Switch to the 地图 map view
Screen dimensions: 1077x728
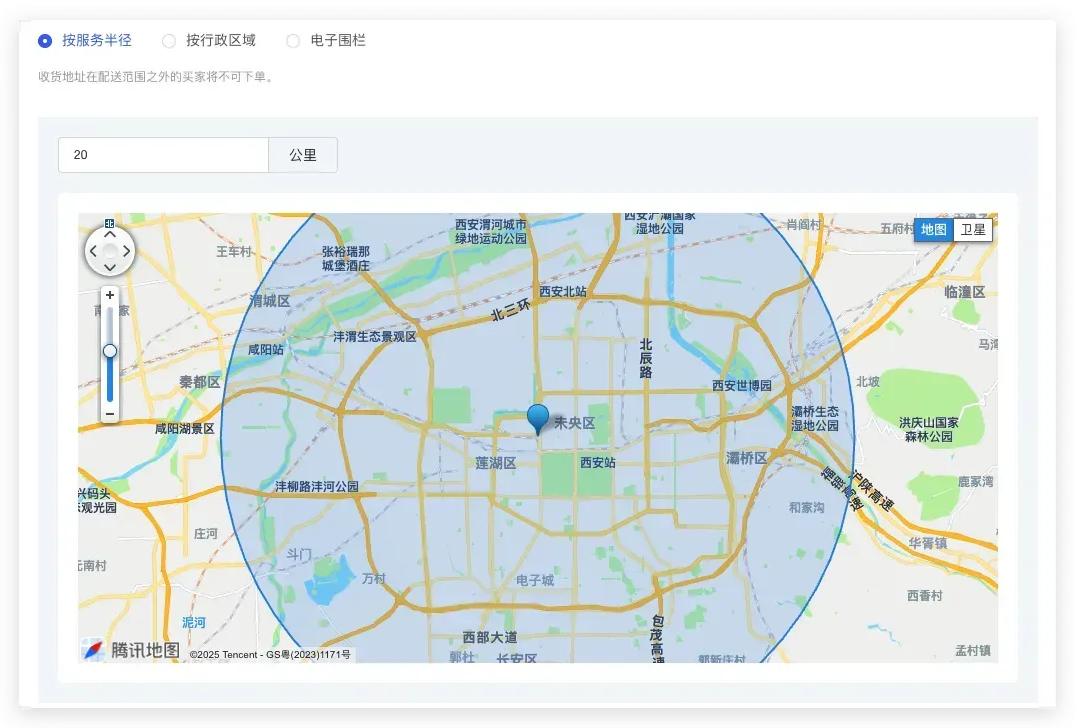pyautogui.click(x=933, y=230)
